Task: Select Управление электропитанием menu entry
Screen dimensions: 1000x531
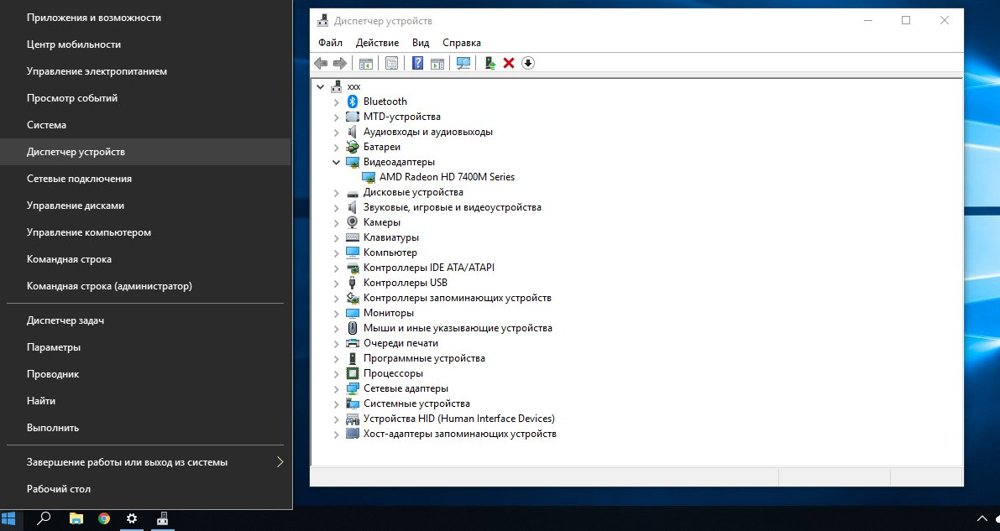Action: click(146, 71)
